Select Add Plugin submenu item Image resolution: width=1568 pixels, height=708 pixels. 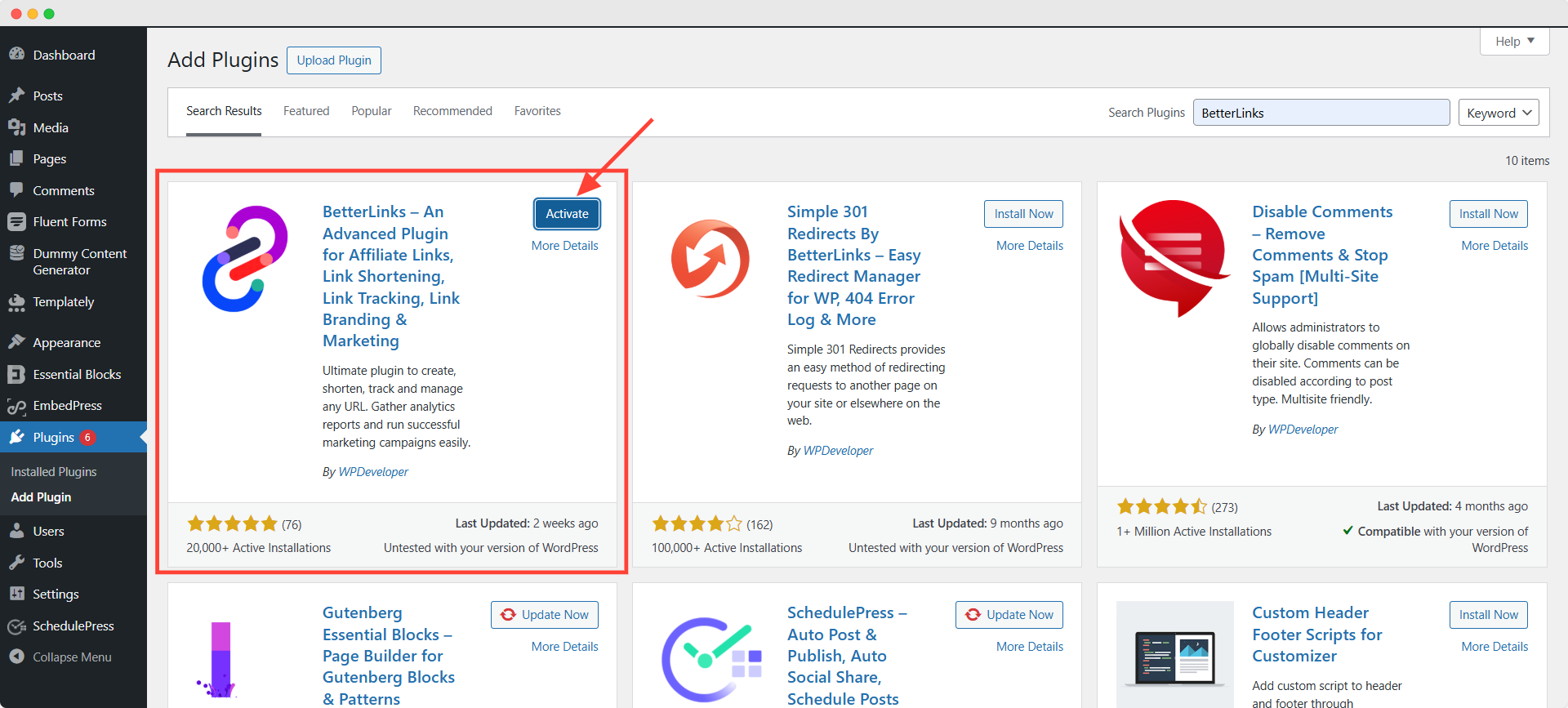tap(41, 497)
